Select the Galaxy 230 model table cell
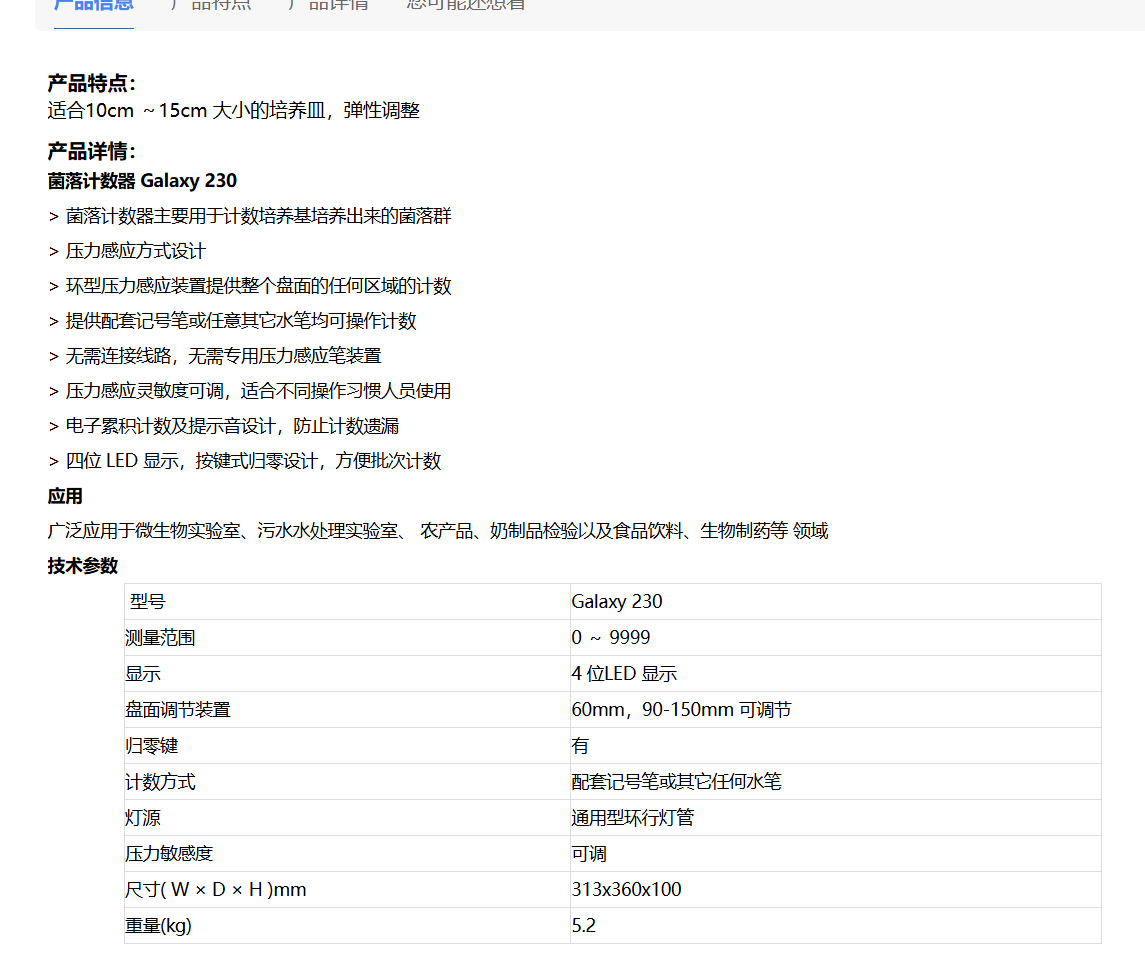 tap(617, 602)
